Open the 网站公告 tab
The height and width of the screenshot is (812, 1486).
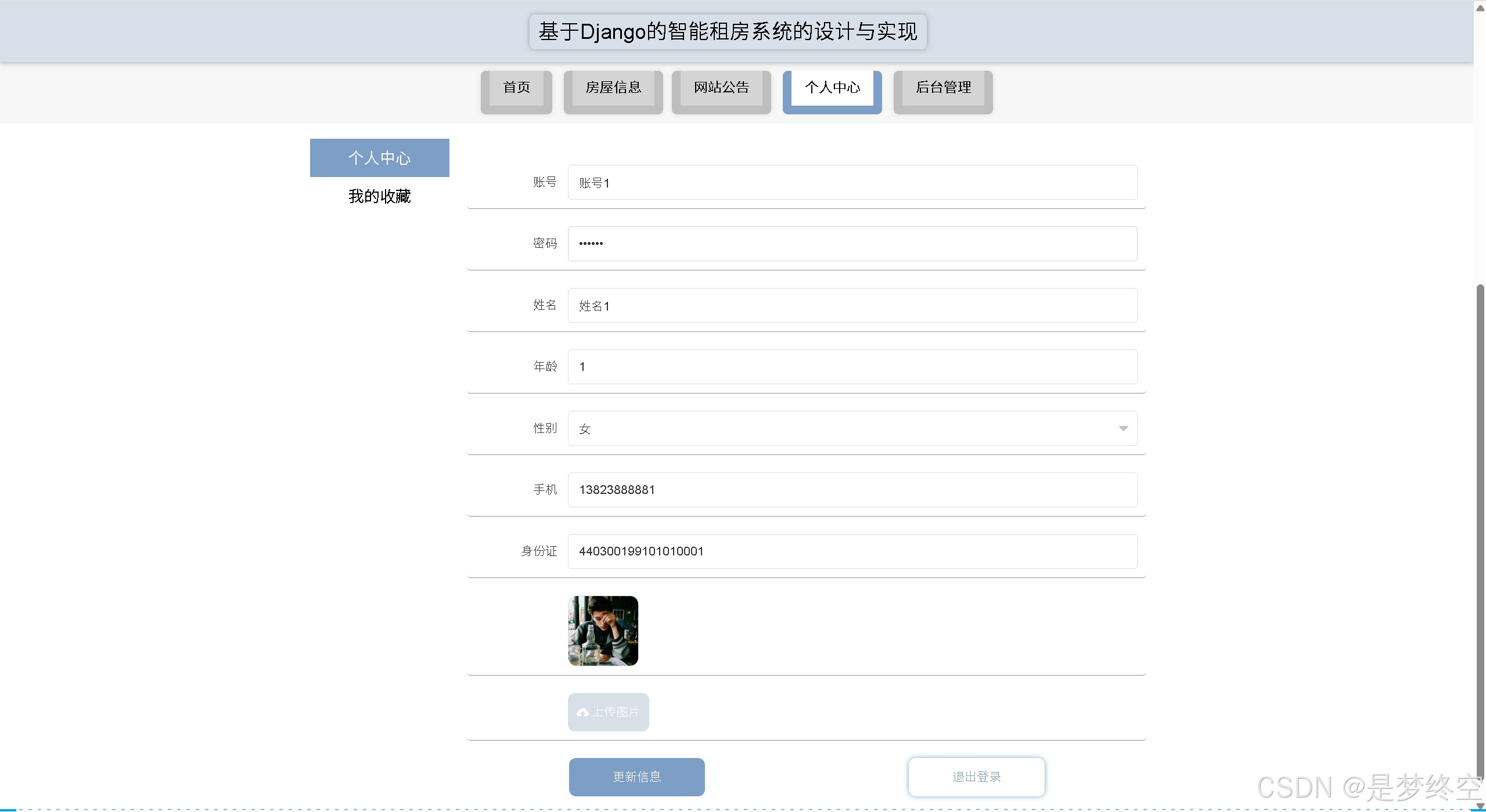pos(721,88)
